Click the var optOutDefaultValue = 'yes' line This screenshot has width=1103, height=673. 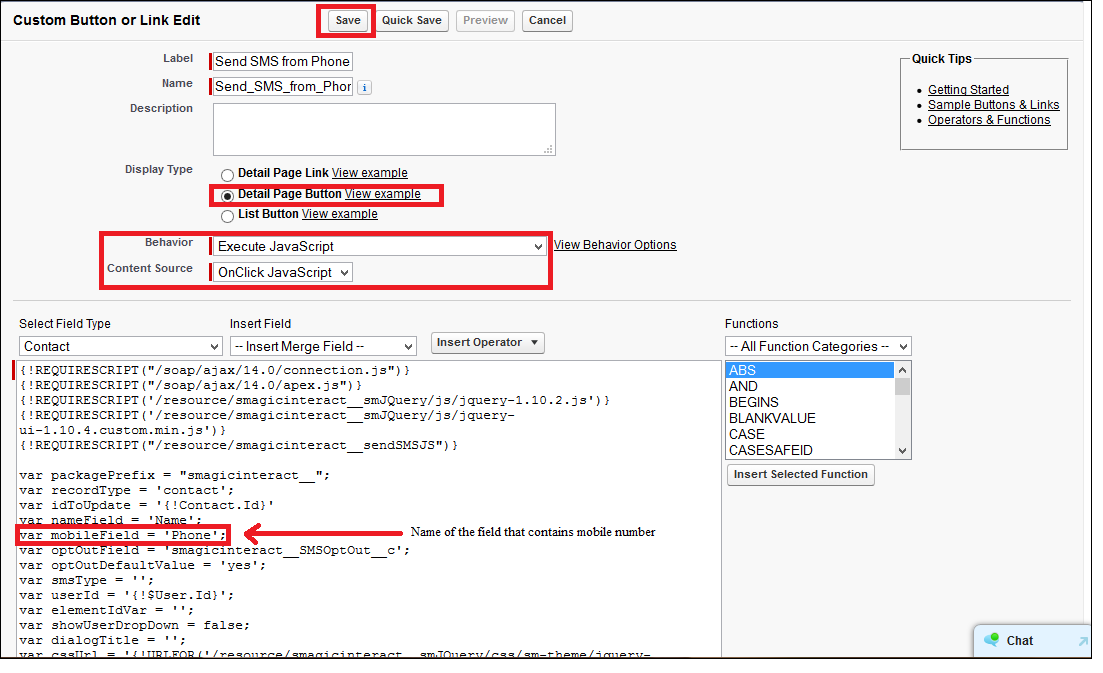[143, 565]
